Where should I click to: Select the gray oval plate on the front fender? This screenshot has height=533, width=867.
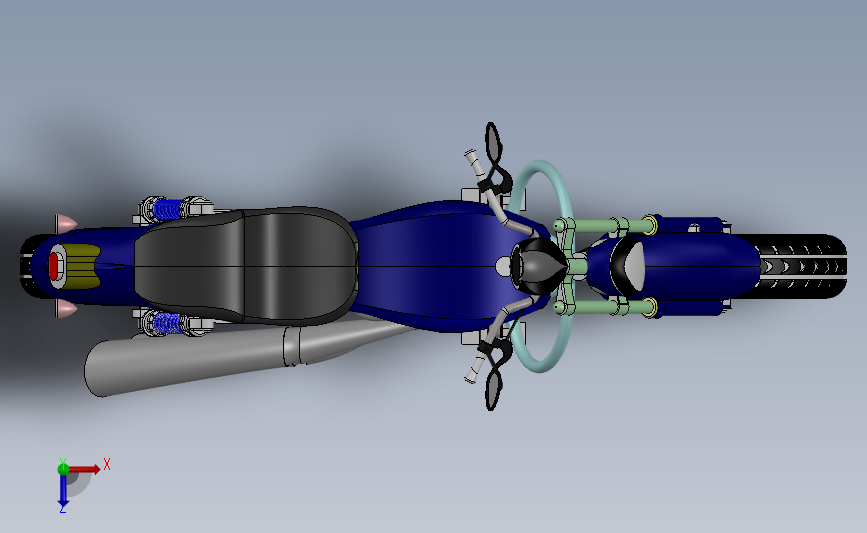(x=634, y=266)
